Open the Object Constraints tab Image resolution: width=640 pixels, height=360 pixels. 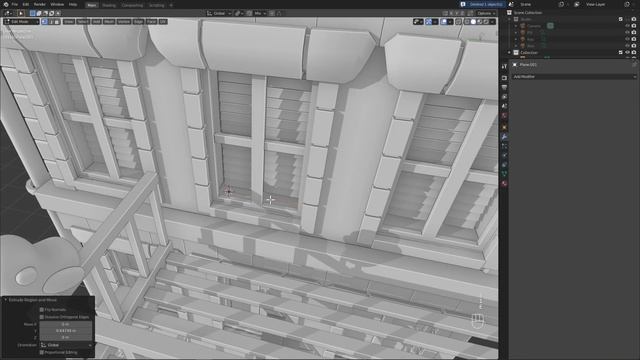click(x=504, y=165)
